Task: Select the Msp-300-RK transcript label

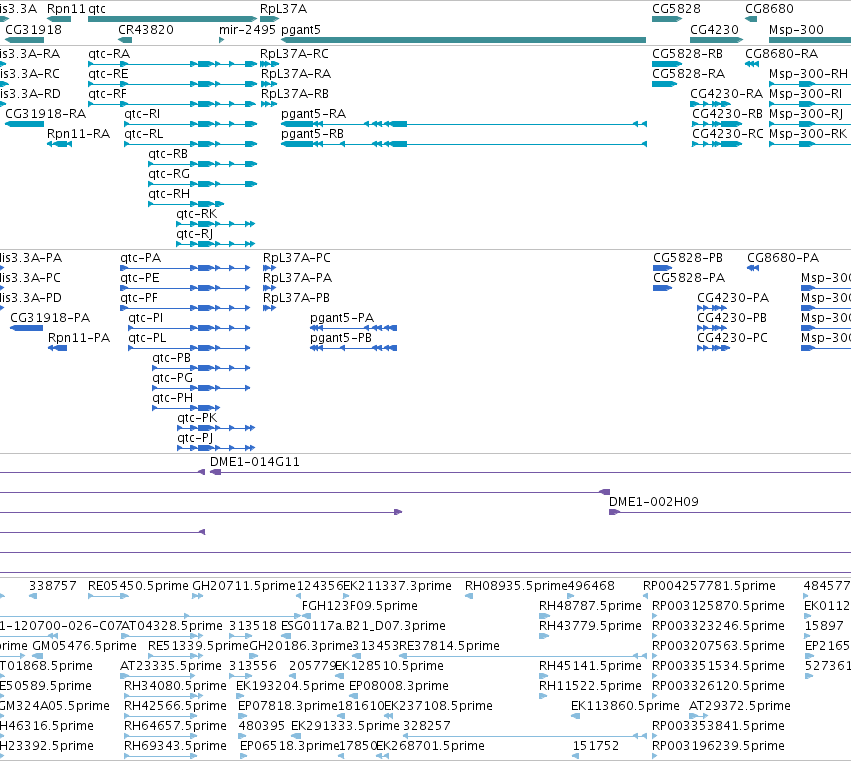Action: [808, 134]
